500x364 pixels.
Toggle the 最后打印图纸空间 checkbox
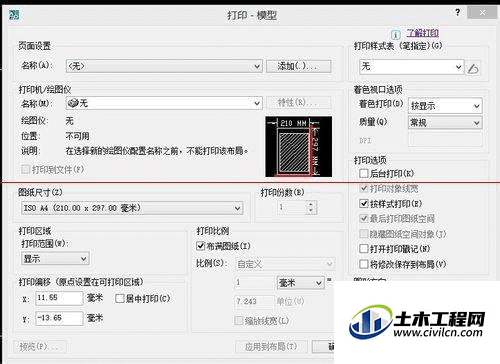coord(364,219)
